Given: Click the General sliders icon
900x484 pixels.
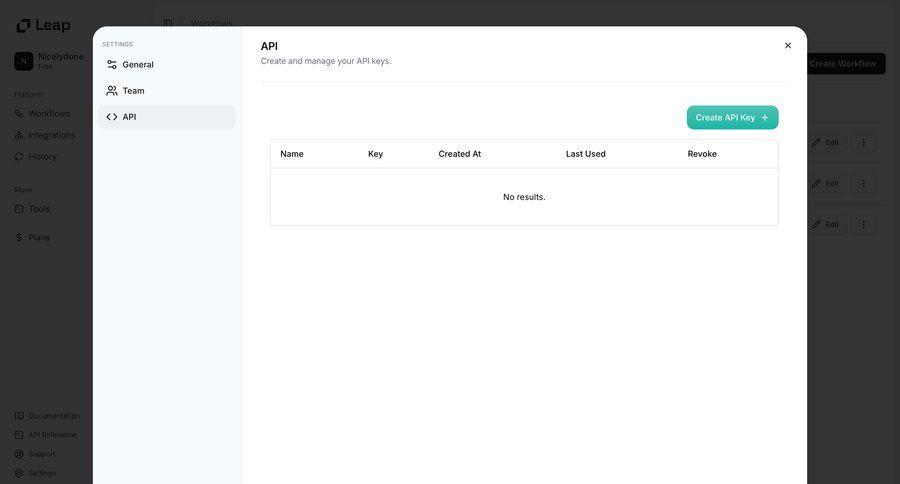Looking at the screenshot, I should pyautogui.click(x=112, y=64).
